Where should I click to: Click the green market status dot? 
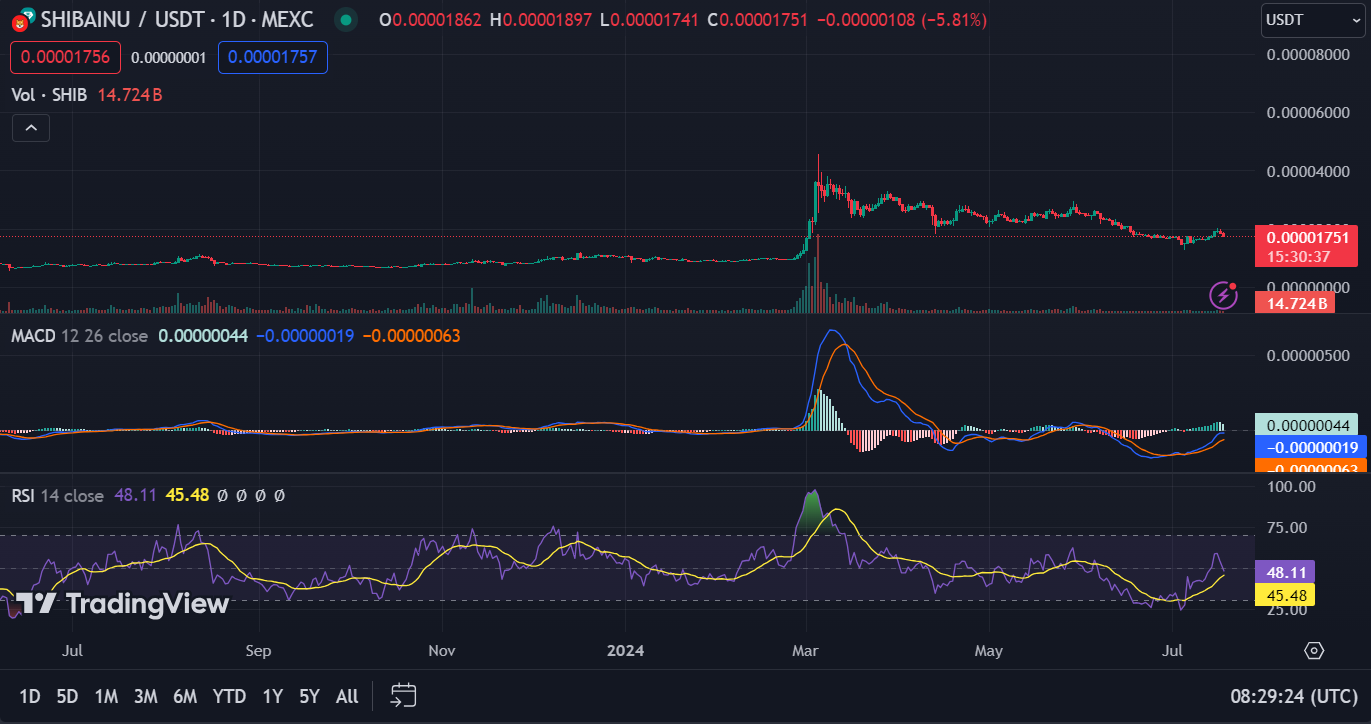(x=346, y=19)
